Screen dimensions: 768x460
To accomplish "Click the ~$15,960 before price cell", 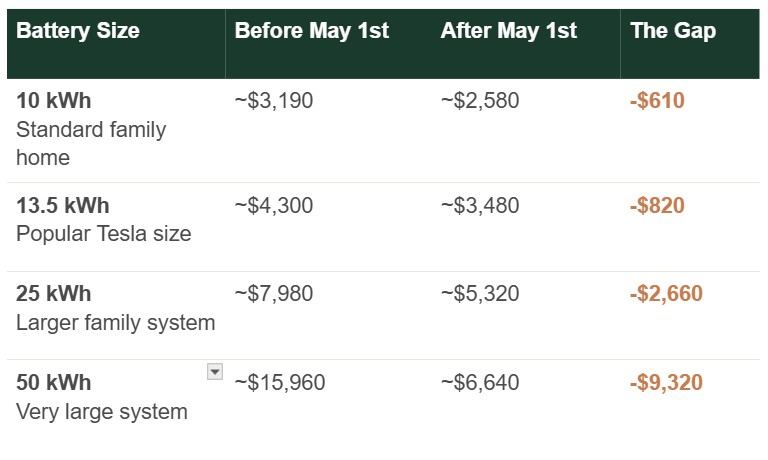I will (280, 382).
